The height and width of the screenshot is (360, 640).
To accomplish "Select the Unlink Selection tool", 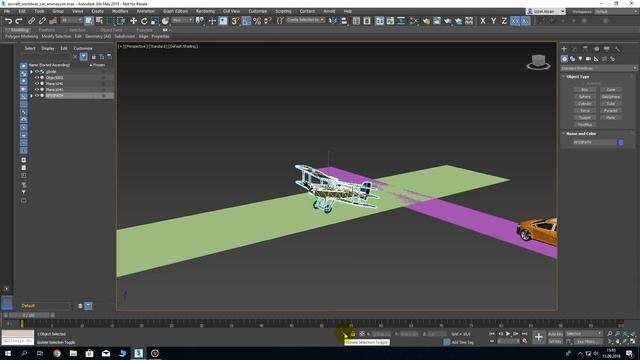I will pos(42,21).
